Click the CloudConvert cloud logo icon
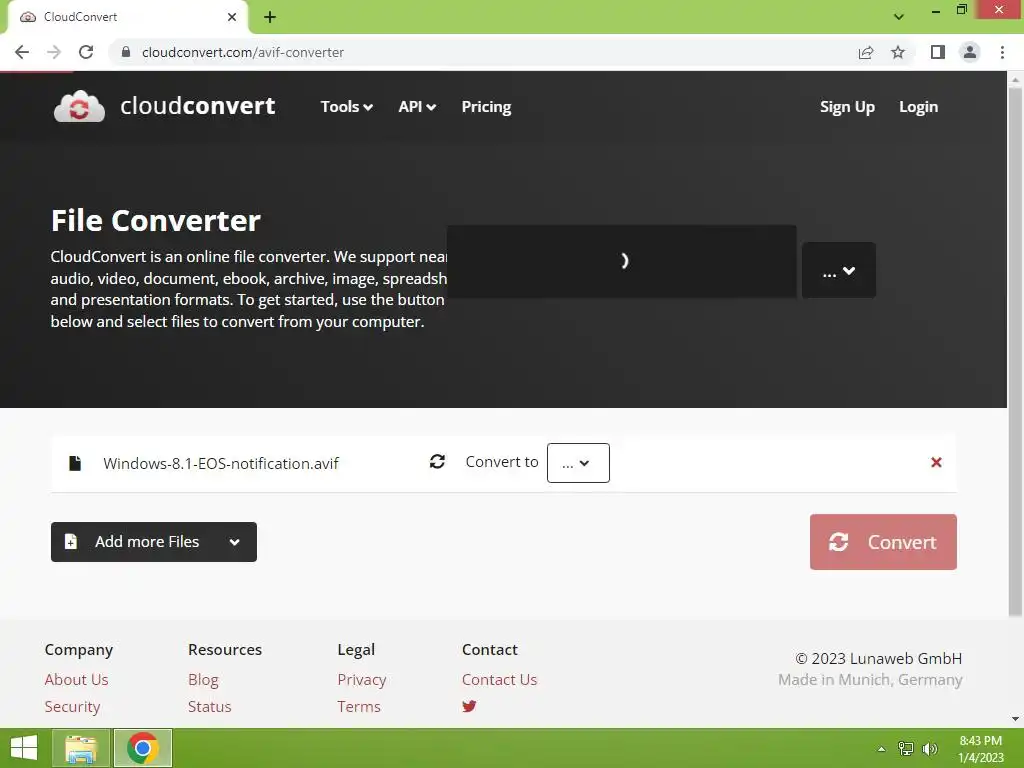The width and height of the screenshot is (1024, 768). [79, 106]
